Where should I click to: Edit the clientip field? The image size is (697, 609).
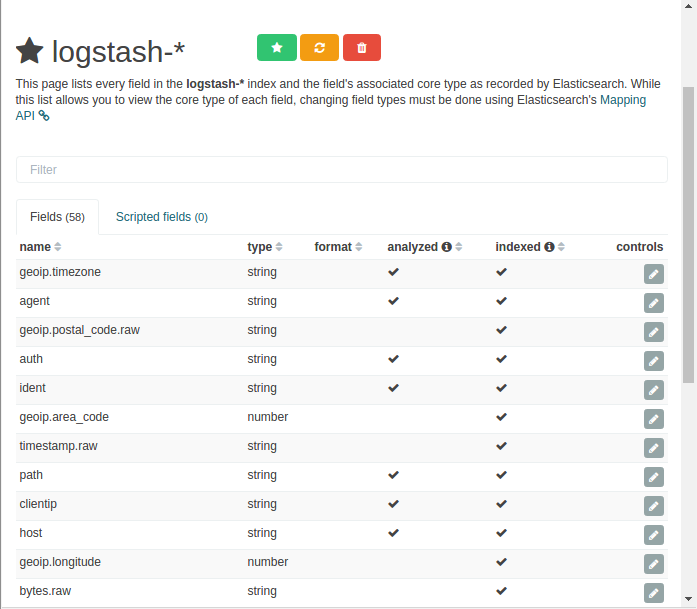click(x=653, y=506)
